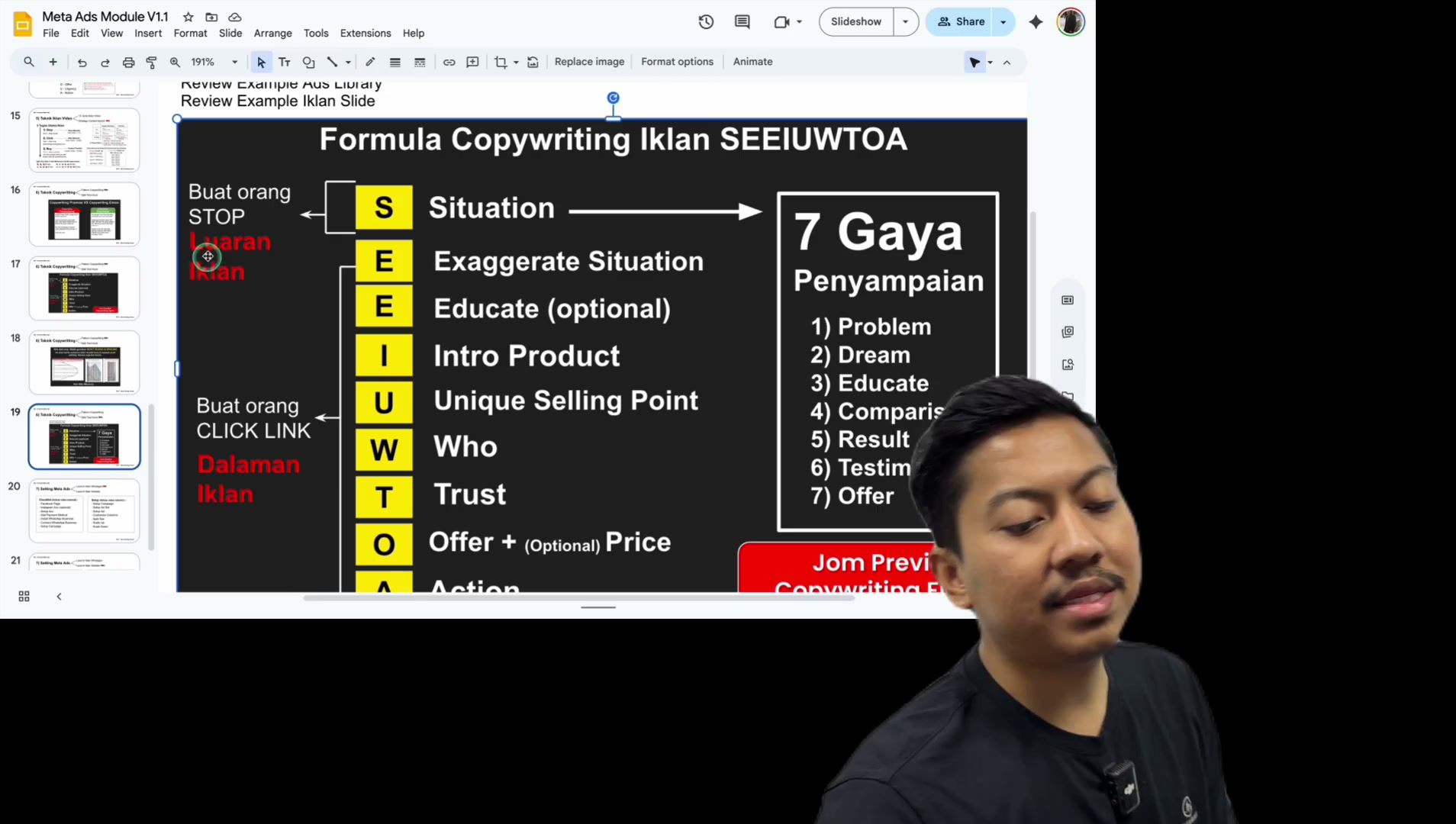Add a new slide with plus icon
This screenshot has height=824, width=1456.
pyautogui.click(x=53, y=62)
